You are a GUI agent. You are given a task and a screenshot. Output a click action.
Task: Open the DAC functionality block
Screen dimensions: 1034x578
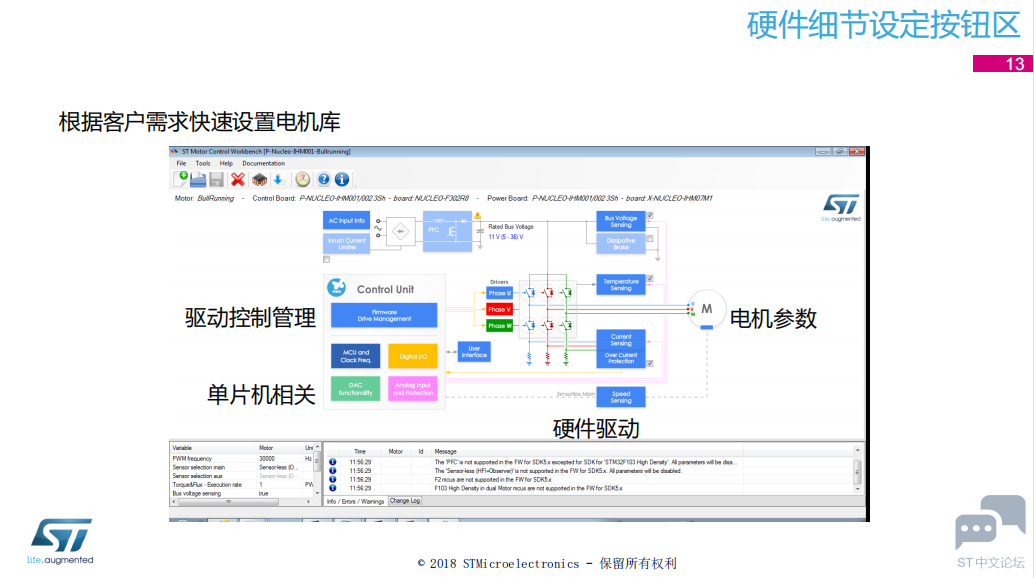pyautogui.click(x=355, y=389)
